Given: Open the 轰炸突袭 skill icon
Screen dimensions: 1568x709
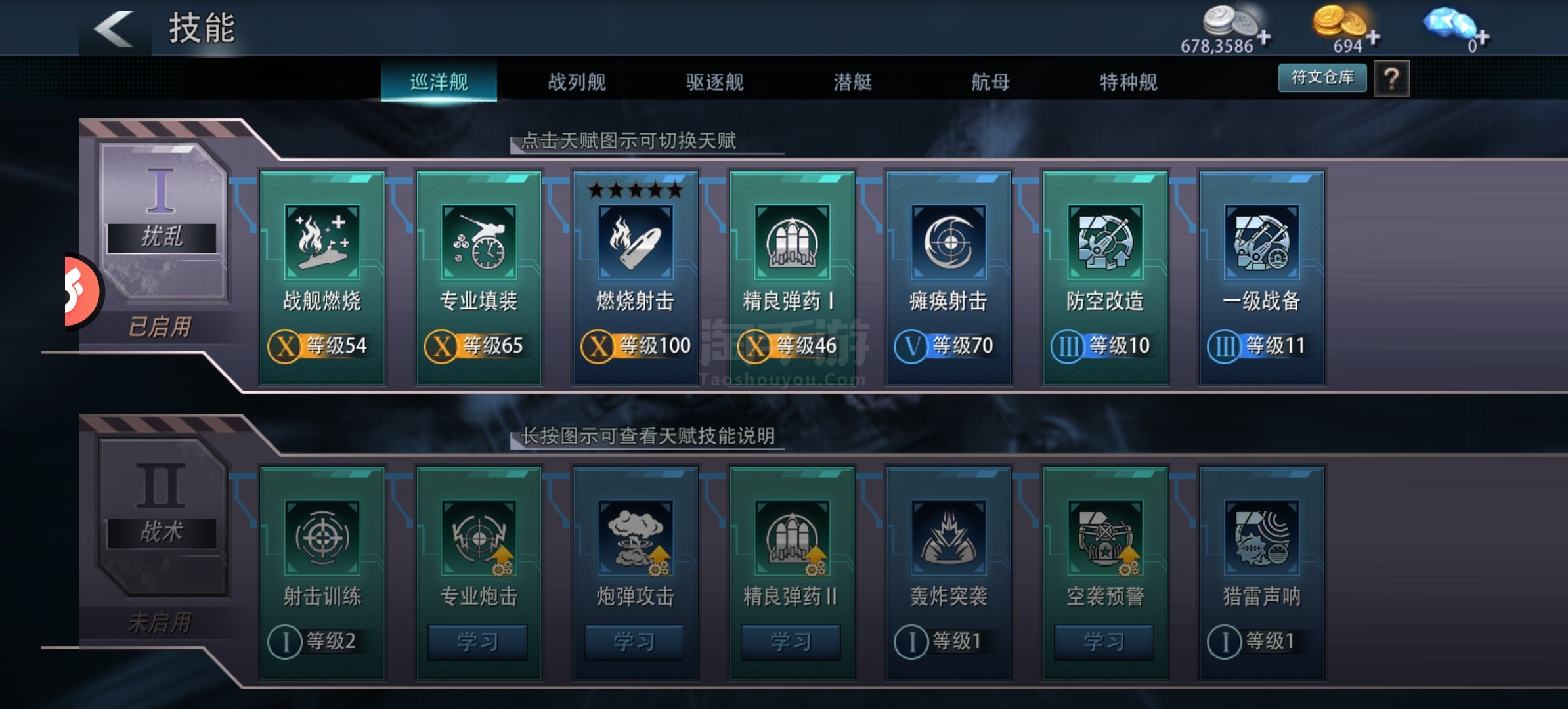Looking at the screenshot, I should pyautogui.click(x=948, y=538).
